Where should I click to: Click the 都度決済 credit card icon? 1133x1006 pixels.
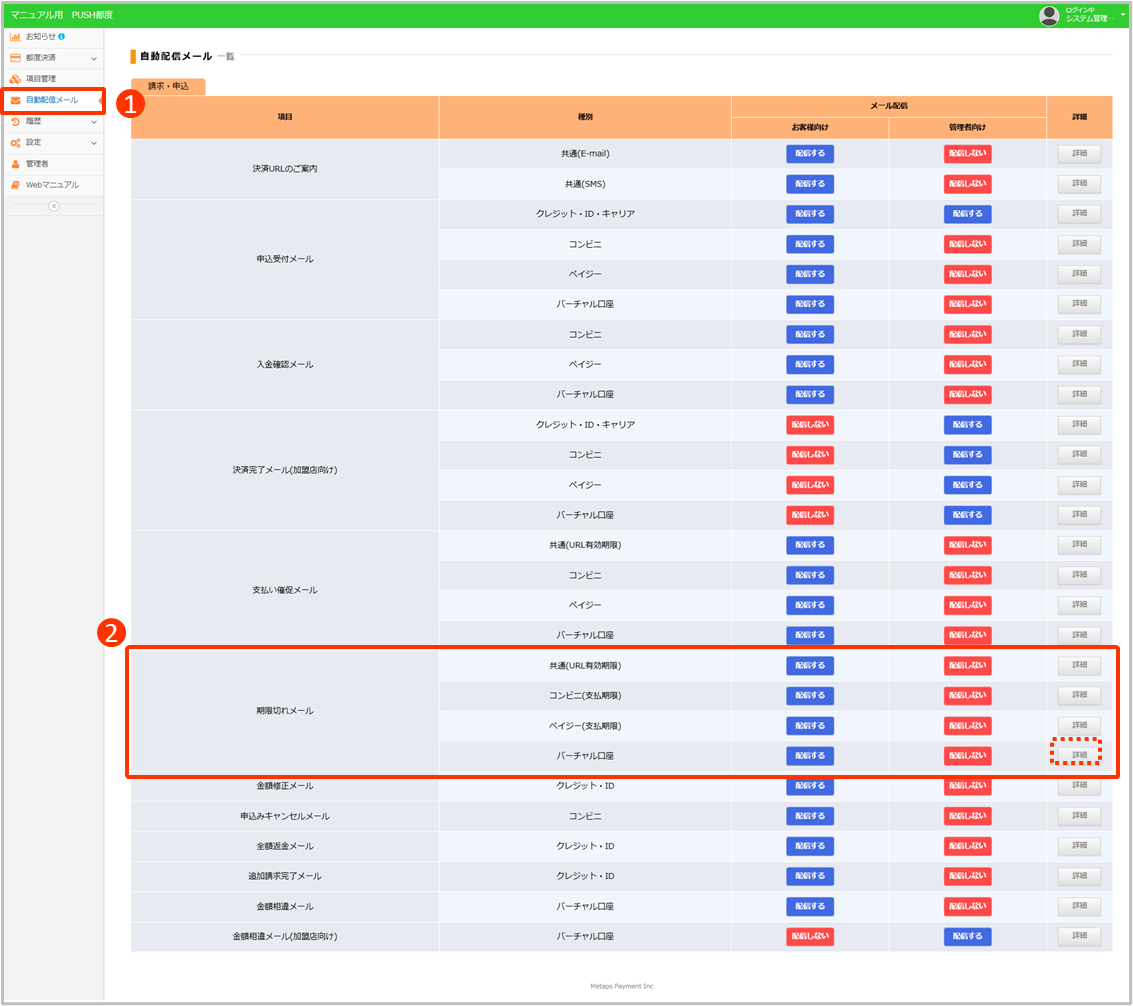15,58
